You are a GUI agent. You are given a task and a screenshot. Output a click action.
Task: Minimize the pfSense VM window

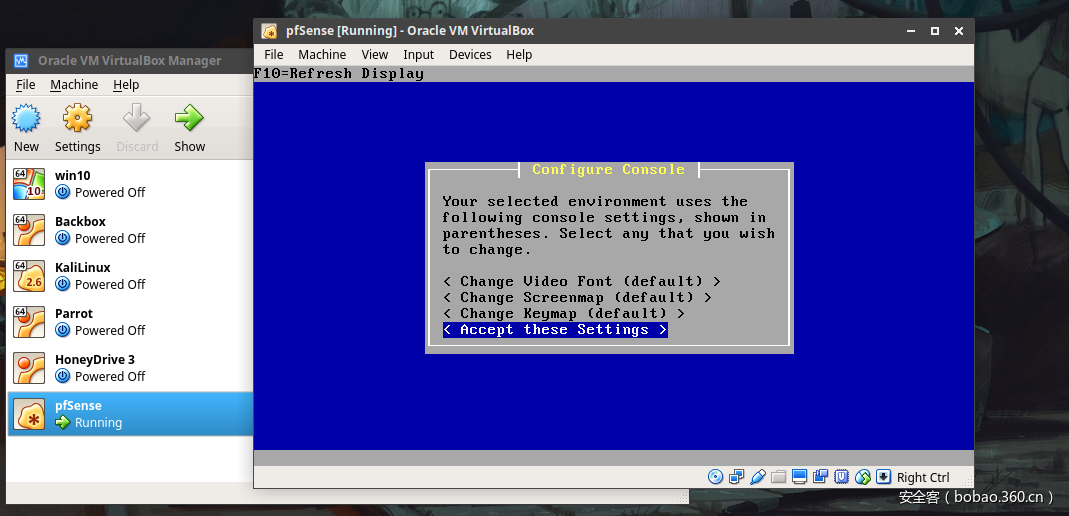tap(911, 31)
